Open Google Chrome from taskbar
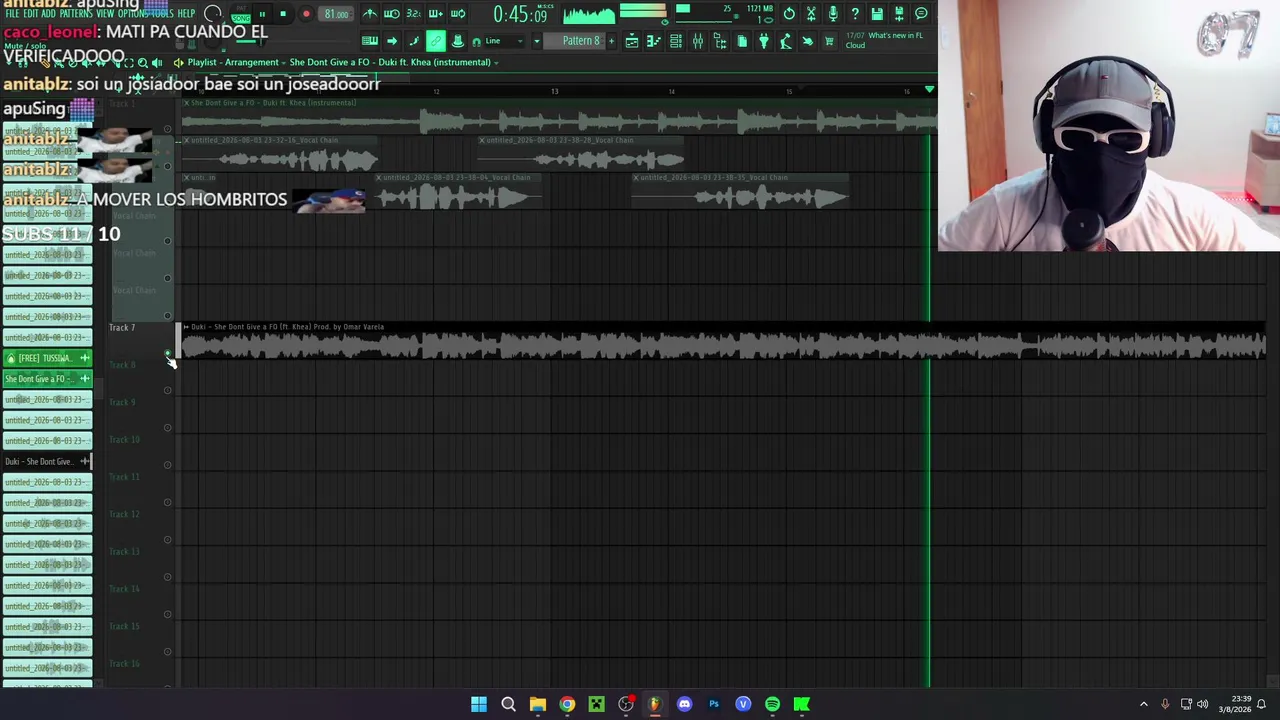Image resolution: width=1280 pixels, height=720 pixels. (x=567, y=704)
